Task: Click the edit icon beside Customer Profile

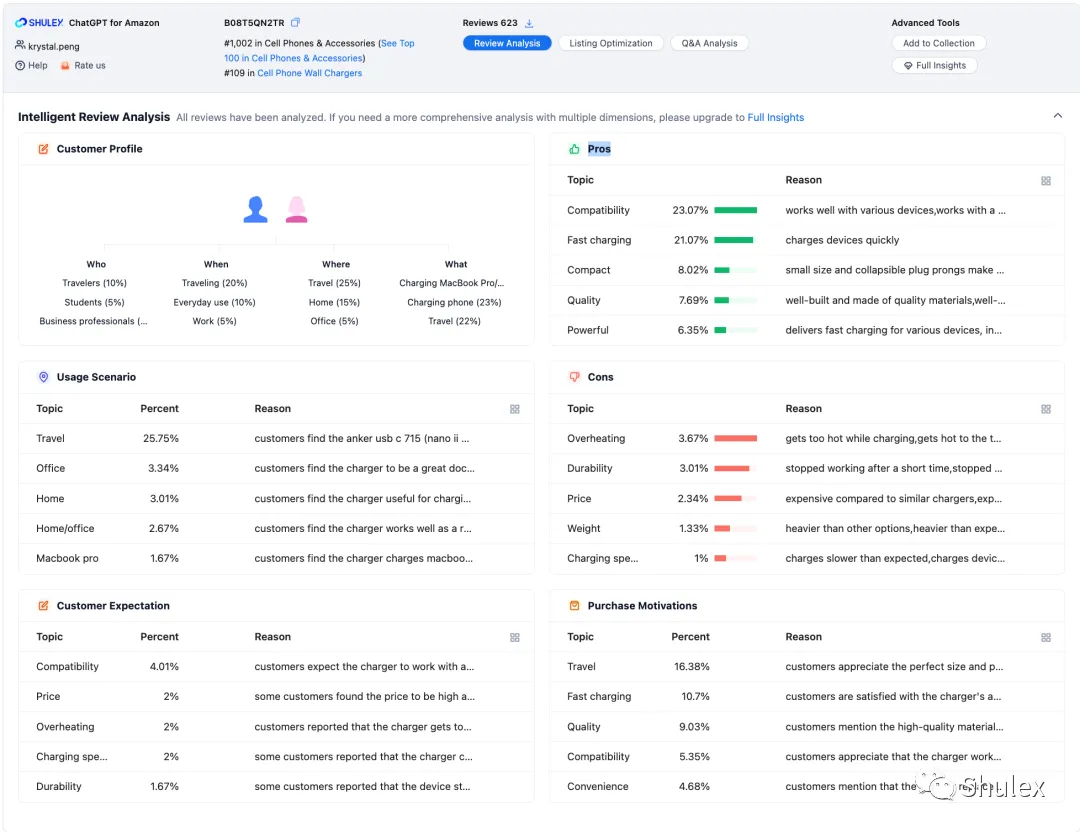Action: pyautogui.click(x=43, y=149)
